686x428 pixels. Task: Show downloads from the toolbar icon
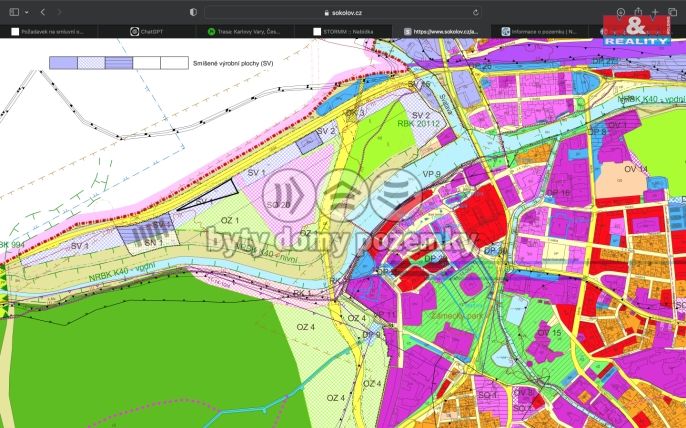(x=621, y=11)
